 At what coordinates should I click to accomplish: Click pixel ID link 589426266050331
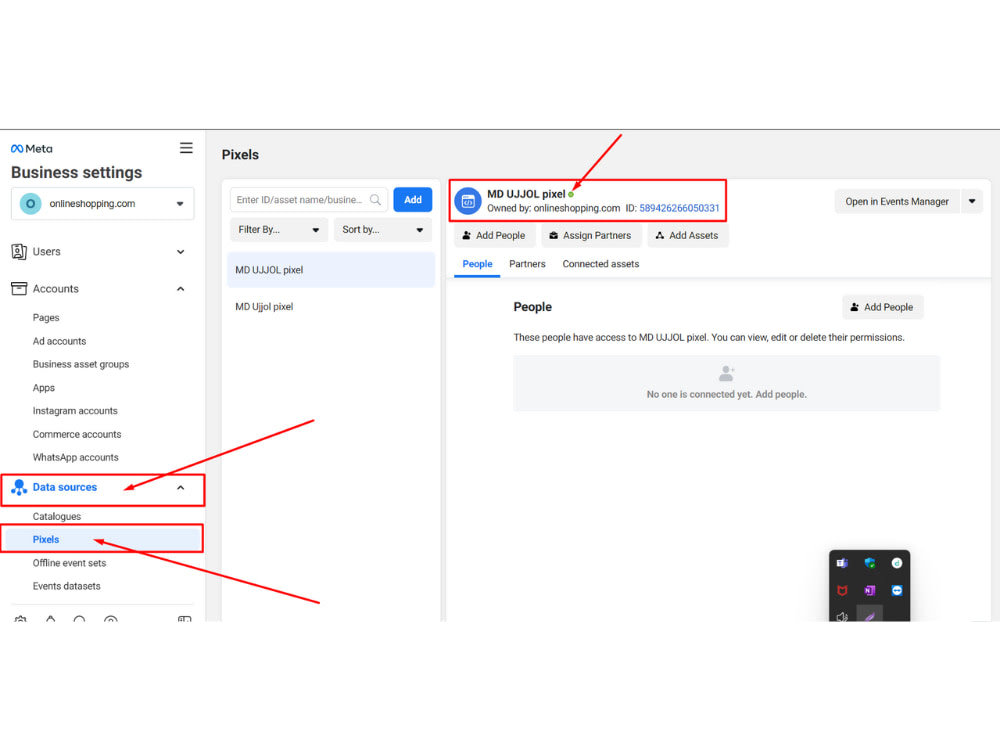pyautogui.click(x=679, y=209)
